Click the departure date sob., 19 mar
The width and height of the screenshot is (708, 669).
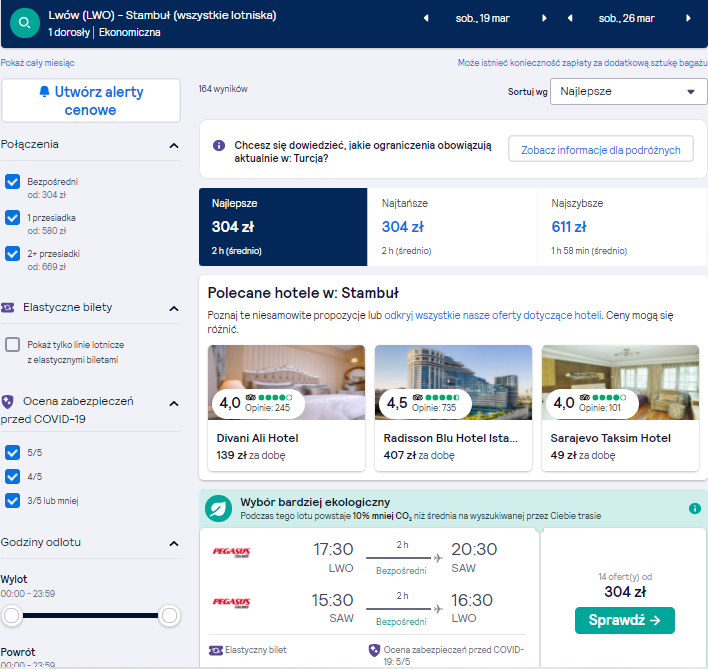(x=482, y=19)
